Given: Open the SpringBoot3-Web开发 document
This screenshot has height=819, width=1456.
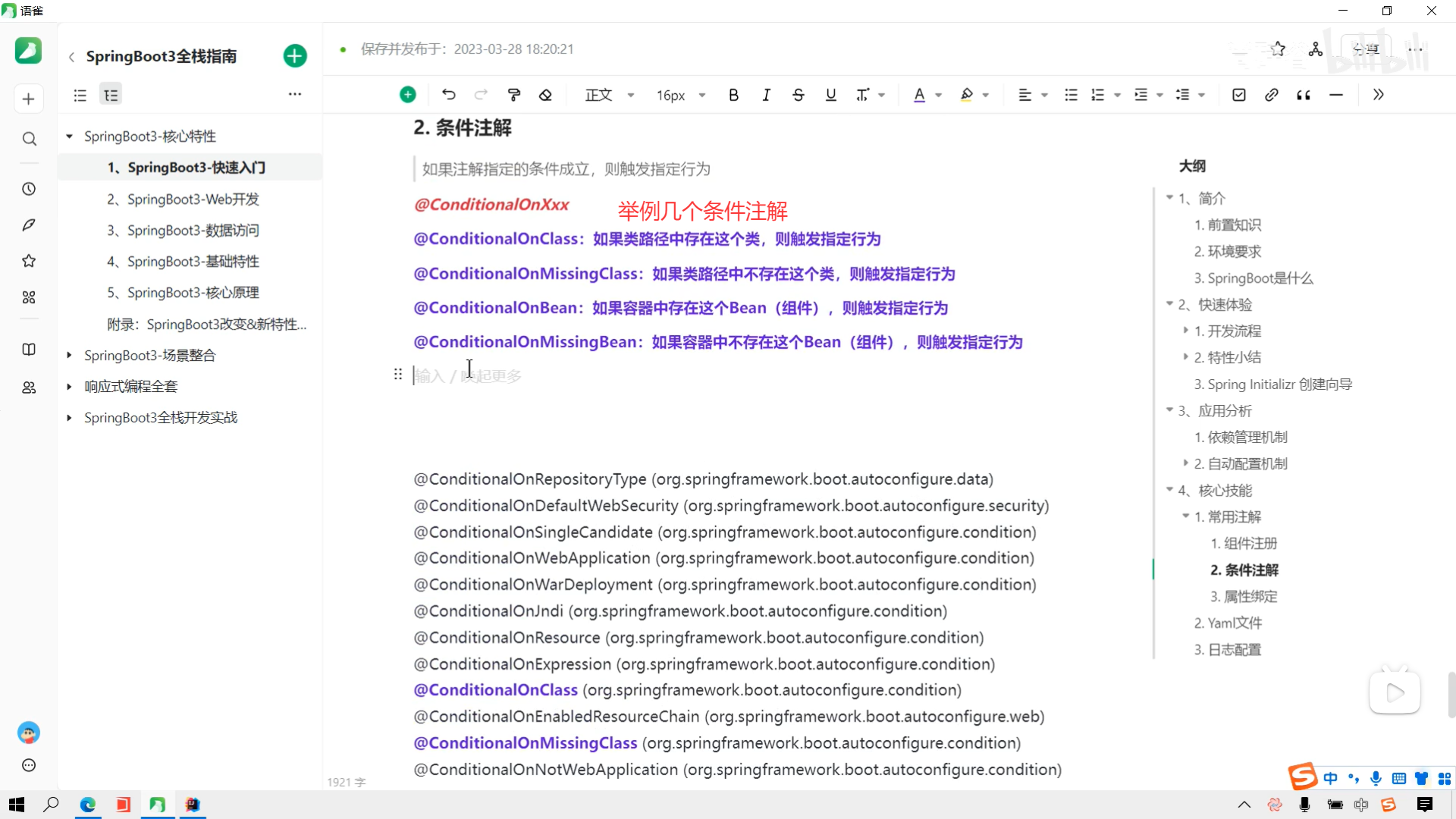Looking at the screenshot, I should click(x=193, y=199).
